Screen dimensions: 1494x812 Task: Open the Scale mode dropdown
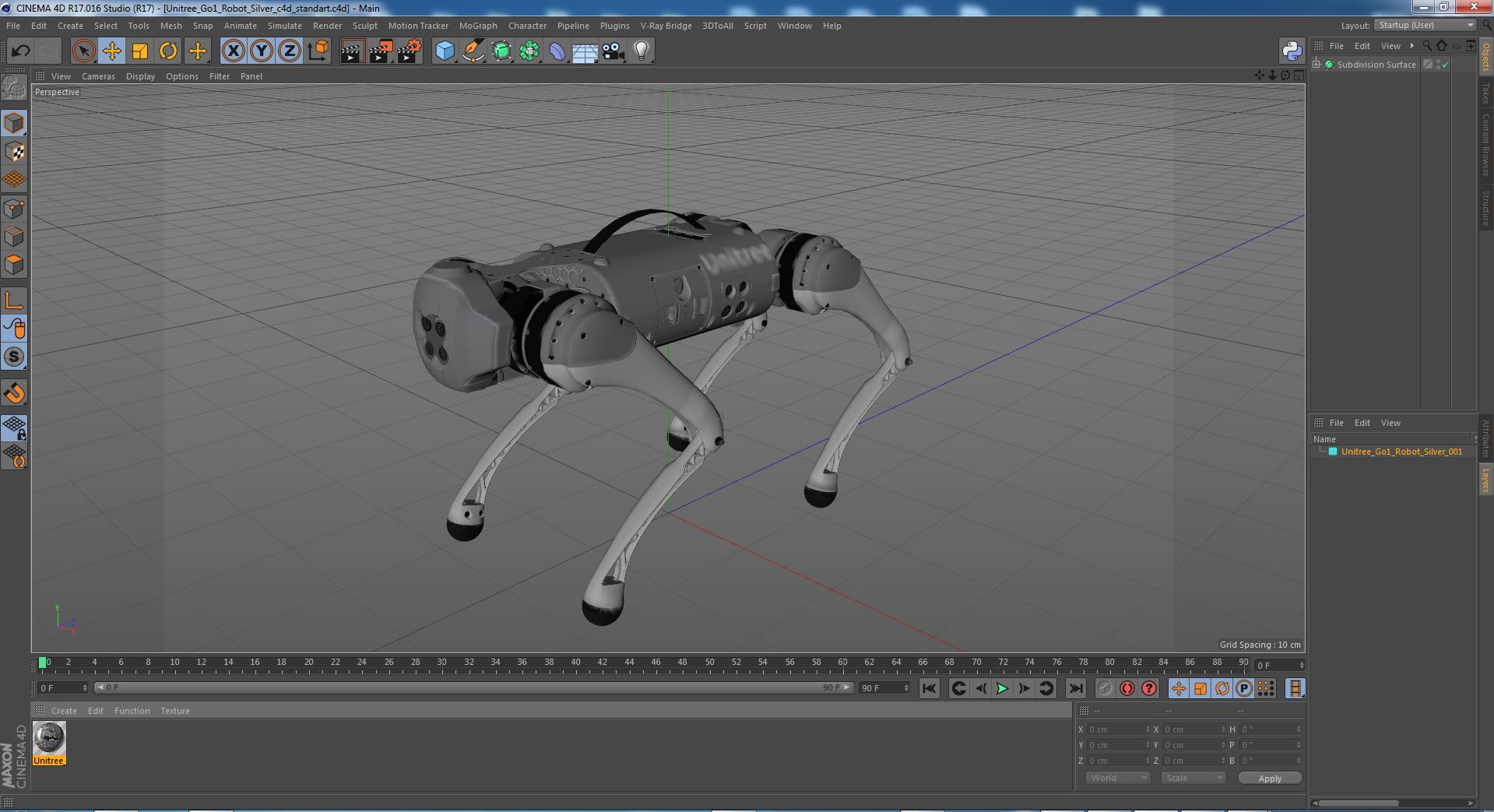click(1193, 778)
